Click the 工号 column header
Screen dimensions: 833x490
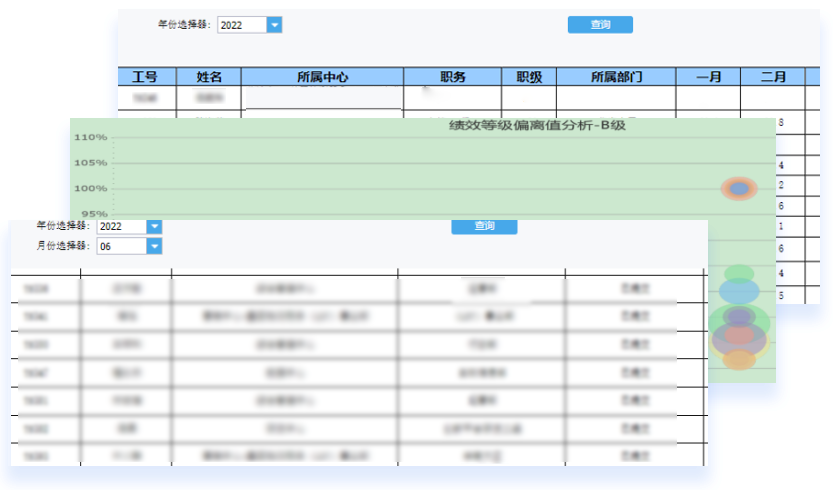coord(146,77)
